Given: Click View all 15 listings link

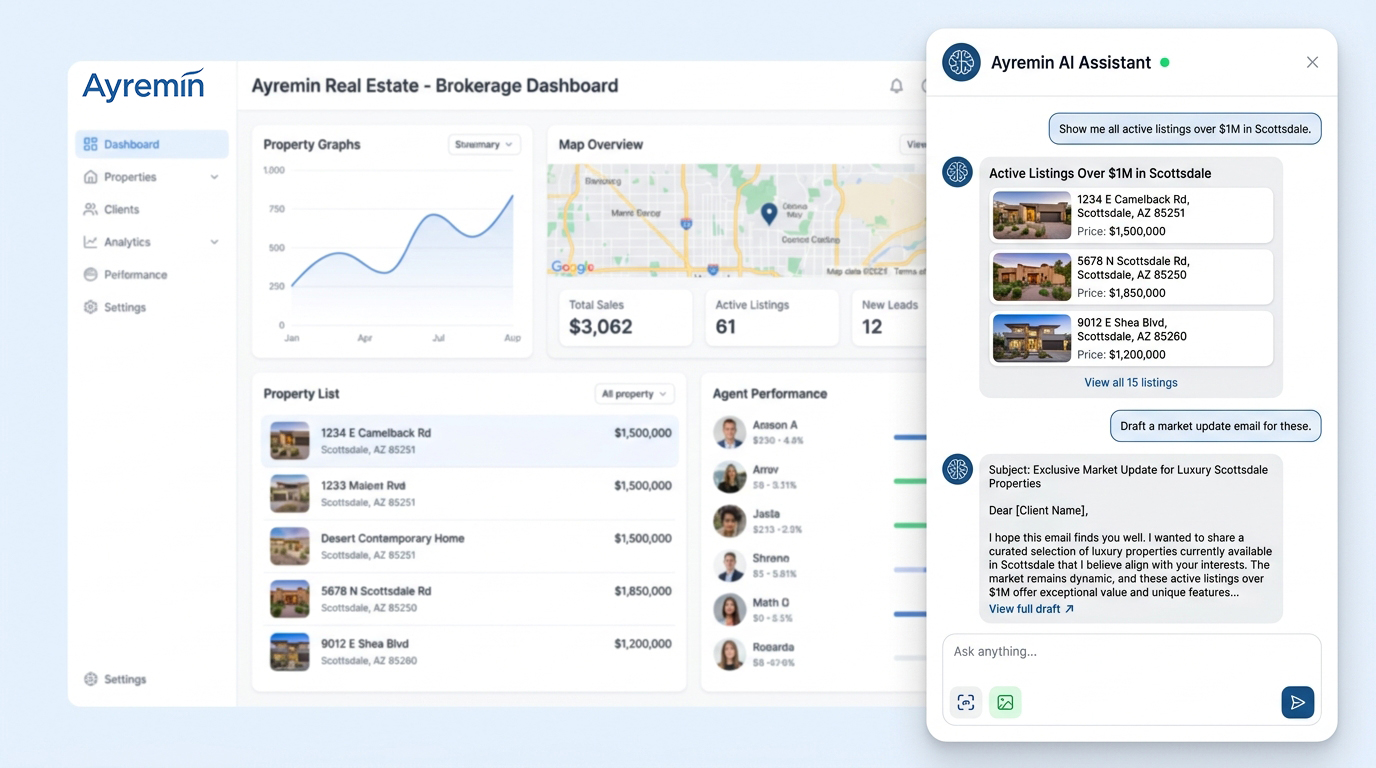Looking at the screenshot, I should (x=1131, y=382).
